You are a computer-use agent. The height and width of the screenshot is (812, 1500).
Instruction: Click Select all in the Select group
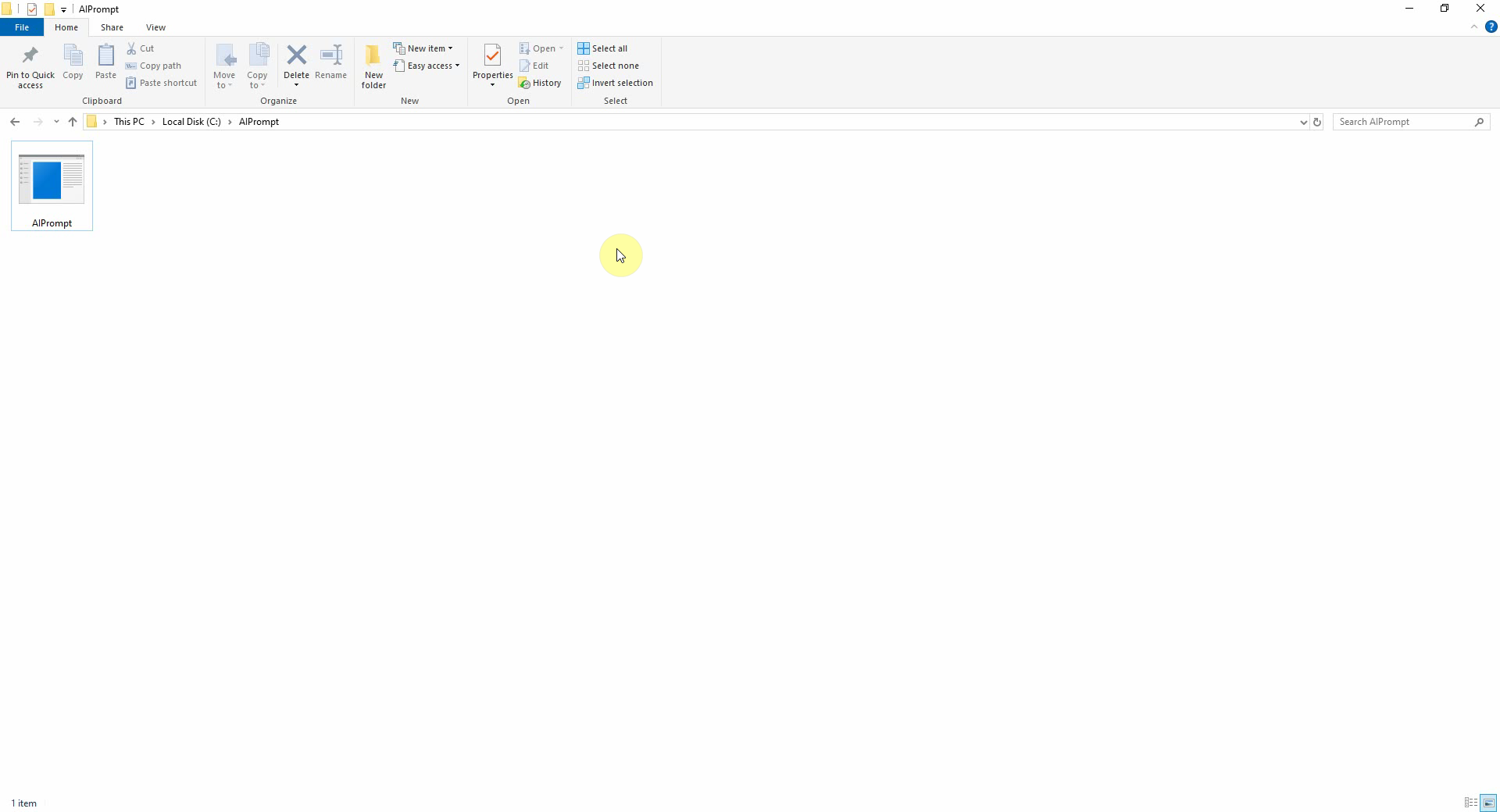tap(602, 48)
